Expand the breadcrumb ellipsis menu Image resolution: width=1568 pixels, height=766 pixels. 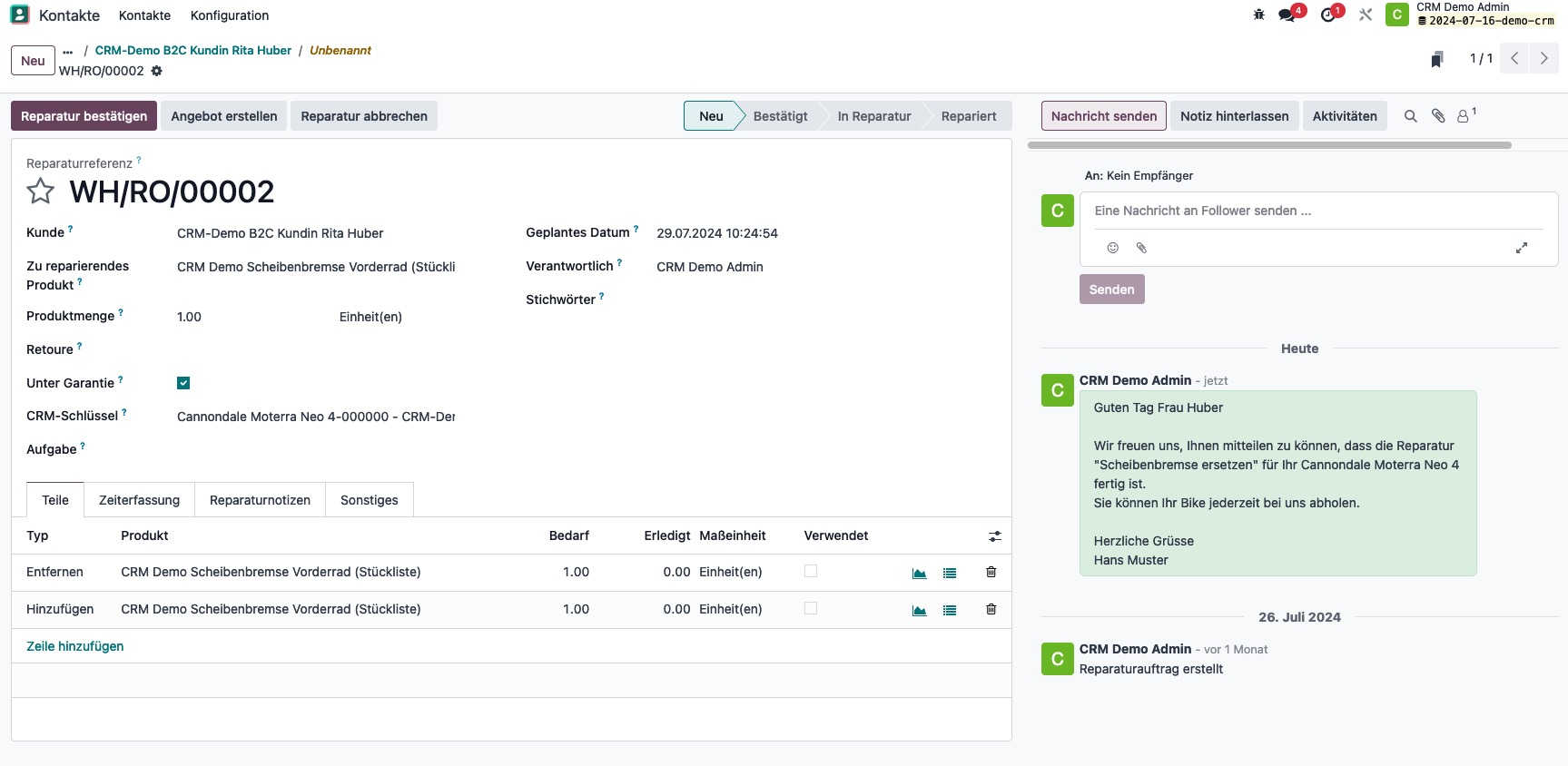coord(68,51)
